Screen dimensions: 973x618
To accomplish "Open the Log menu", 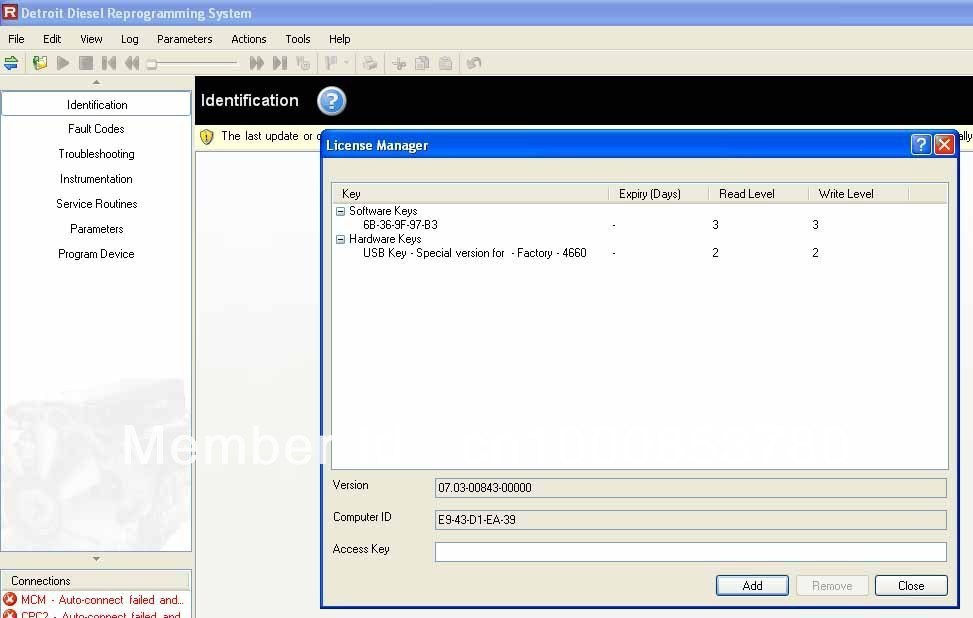I will (x=130, y=39).
